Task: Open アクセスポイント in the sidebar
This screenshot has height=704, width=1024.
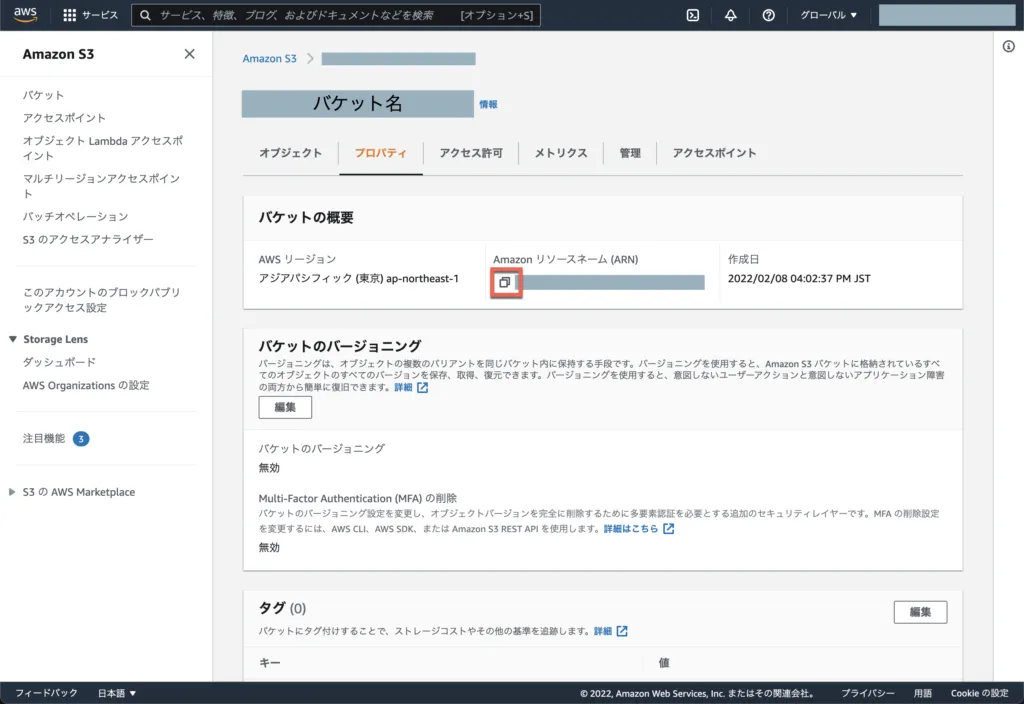Action: (x=64, y=118)
